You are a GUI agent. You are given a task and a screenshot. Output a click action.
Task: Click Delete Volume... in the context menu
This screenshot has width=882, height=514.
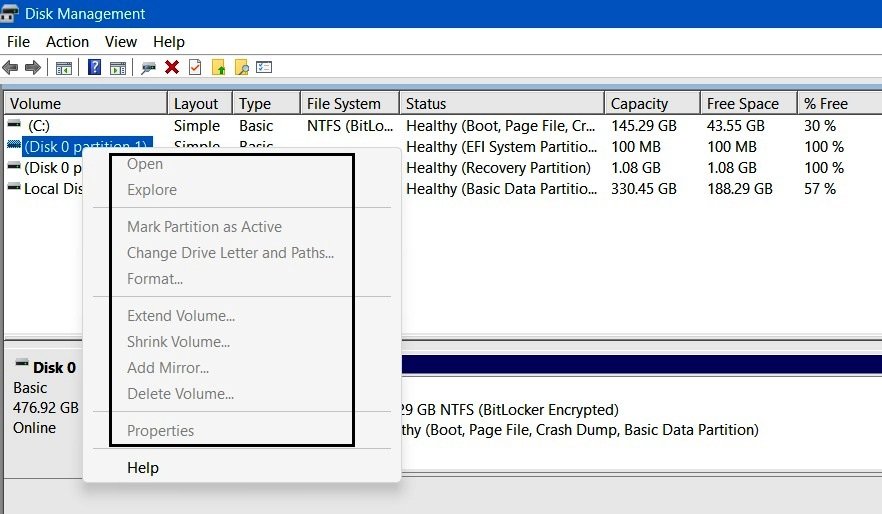click(180, 394)
